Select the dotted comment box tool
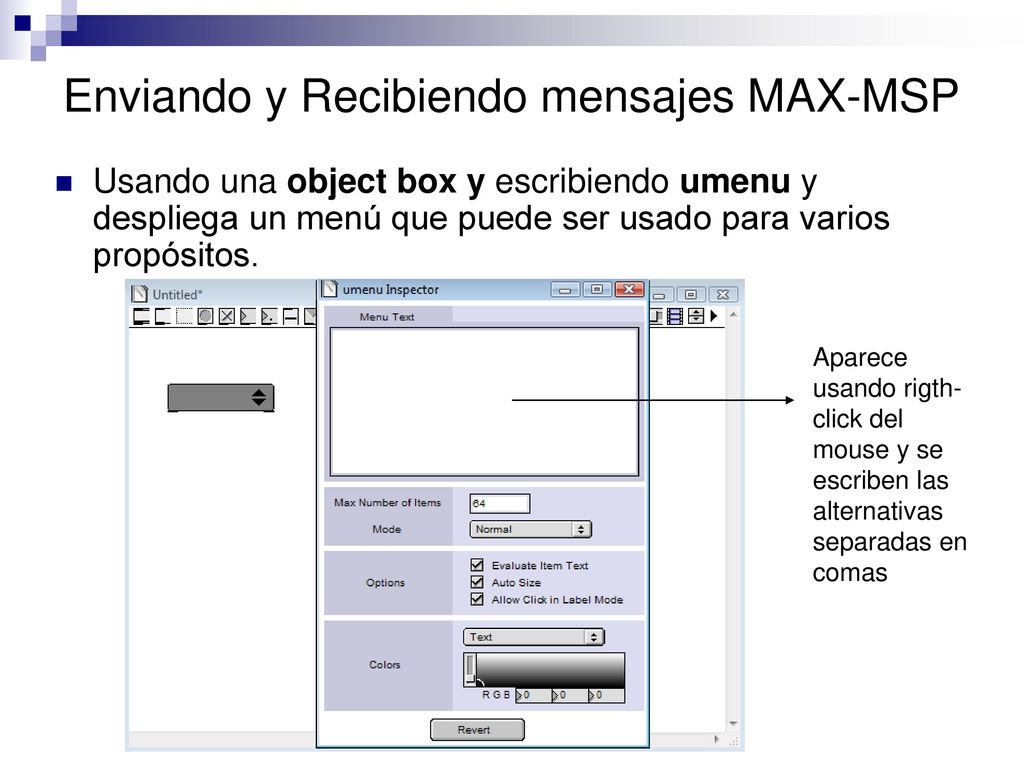The height and width of the screenshot is (768, 1024). pos(184,317)
